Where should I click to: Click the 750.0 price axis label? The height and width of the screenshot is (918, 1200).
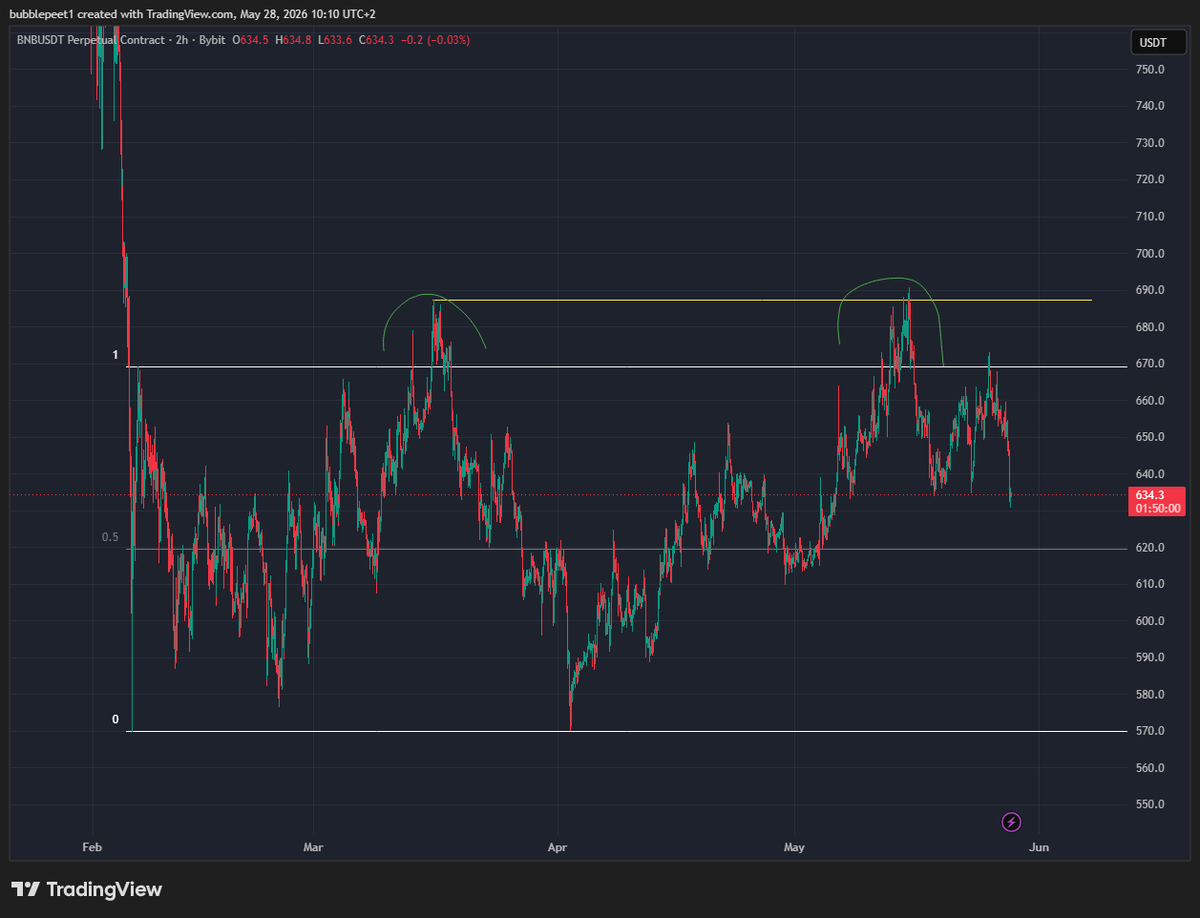click(1150, 69)
